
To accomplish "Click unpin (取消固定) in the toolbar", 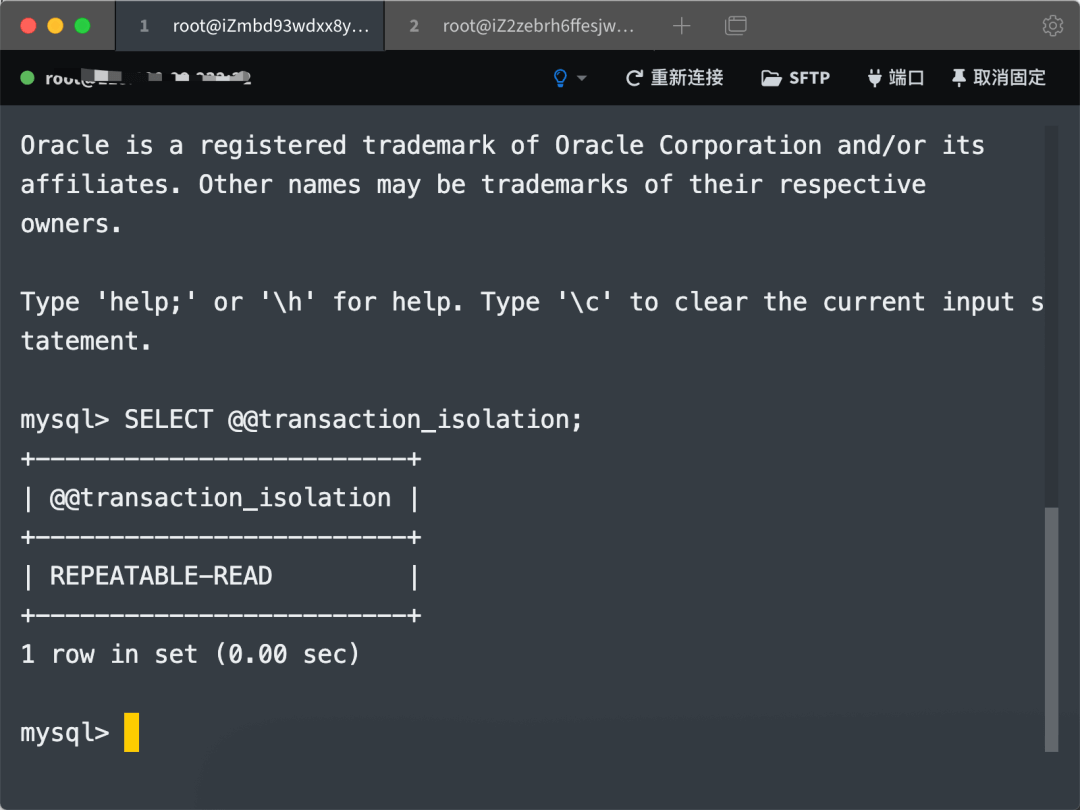I will [x=998, y=78].
